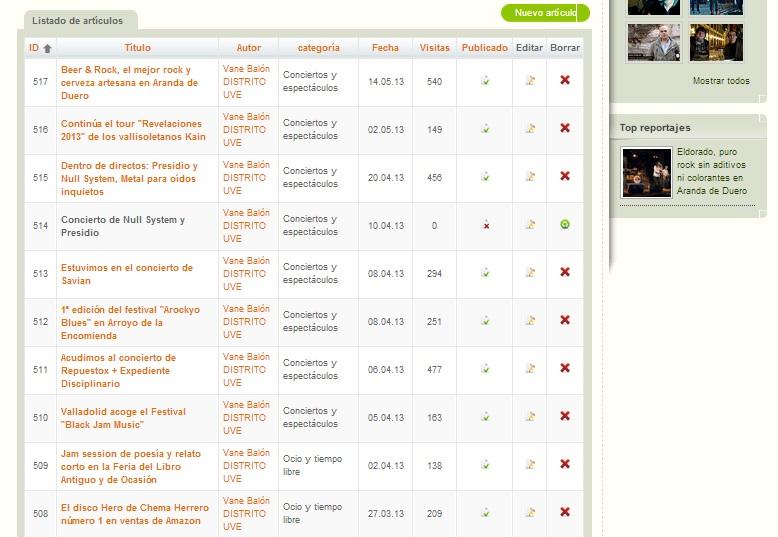Restore article 514 with green icon

[565, 224]
